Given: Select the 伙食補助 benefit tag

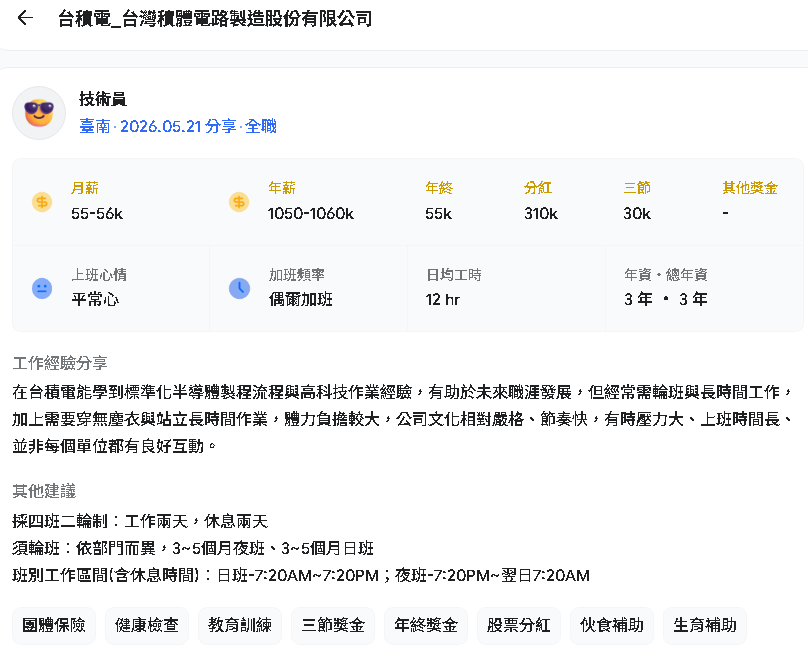Looking at the screenshot, I should (x=612, y=625).
